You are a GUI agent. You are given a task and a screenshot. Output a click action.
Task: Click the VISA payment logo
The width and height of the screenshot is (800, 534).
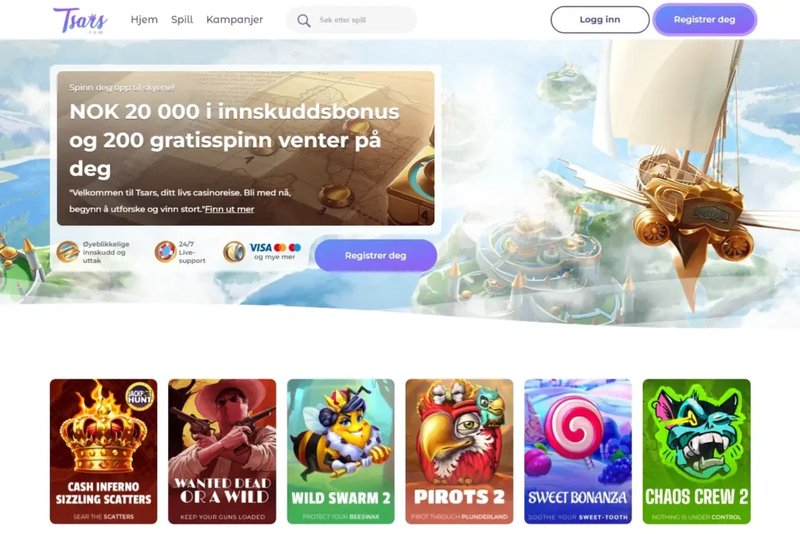261,247
